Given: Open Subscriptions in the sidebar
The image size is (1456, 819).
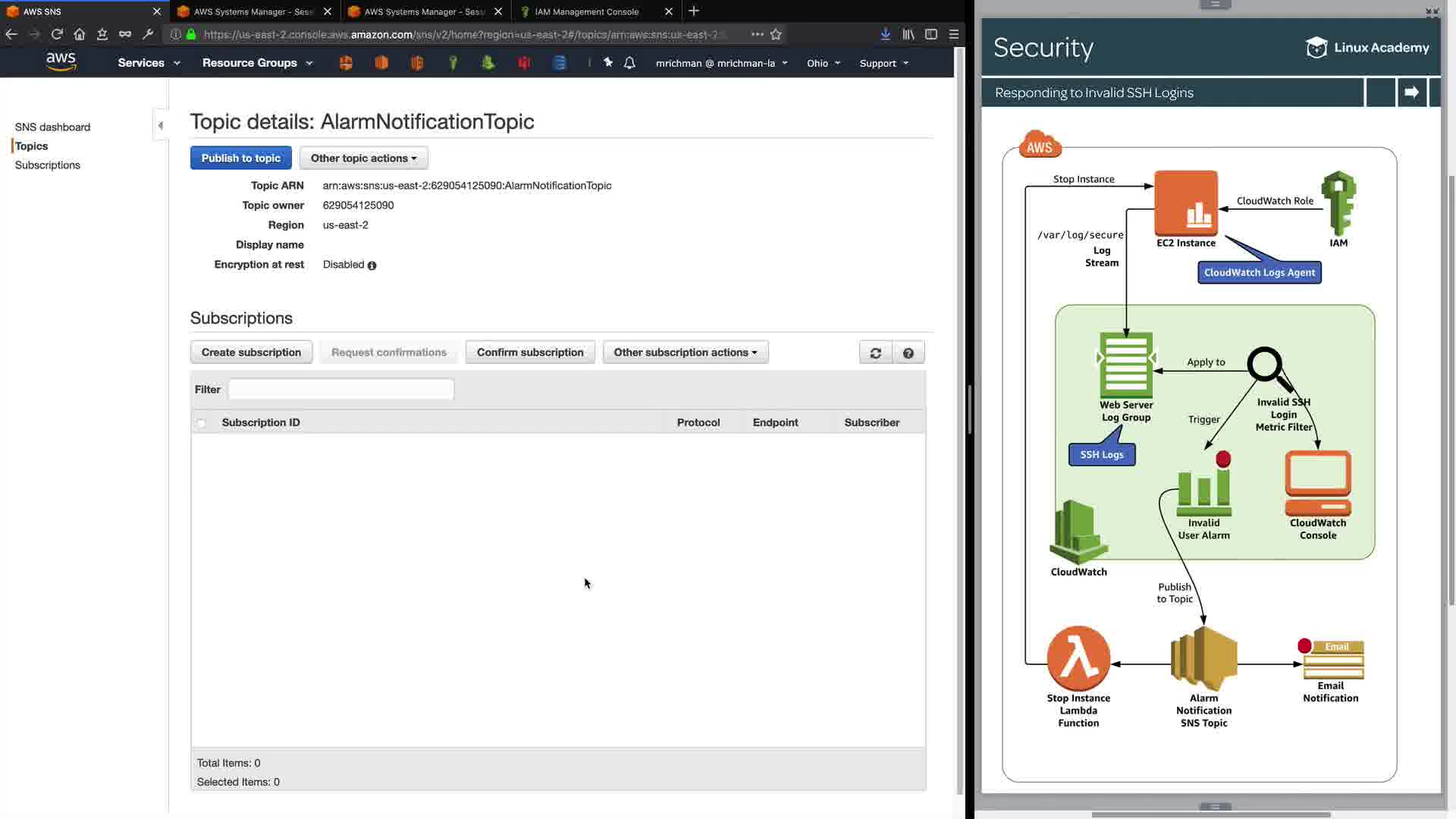Looking at the screenshot, I should (x=47, y=165).
